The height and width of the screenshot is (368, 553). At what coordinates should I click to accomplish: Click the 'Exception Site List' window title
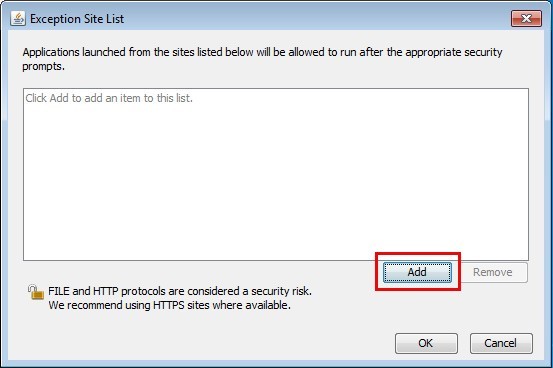(77, 19)
